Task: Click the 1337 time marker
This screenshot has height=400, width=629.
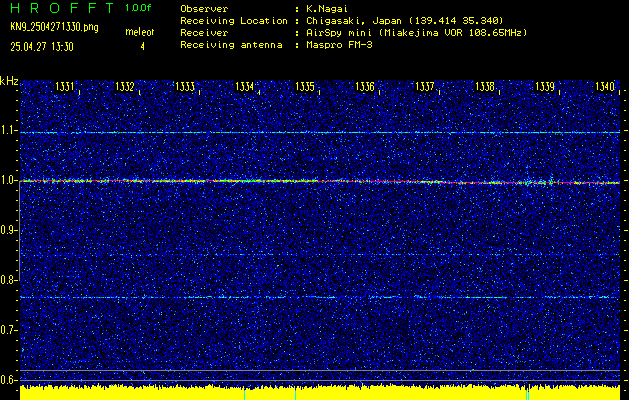Action: tap(425, 87)
